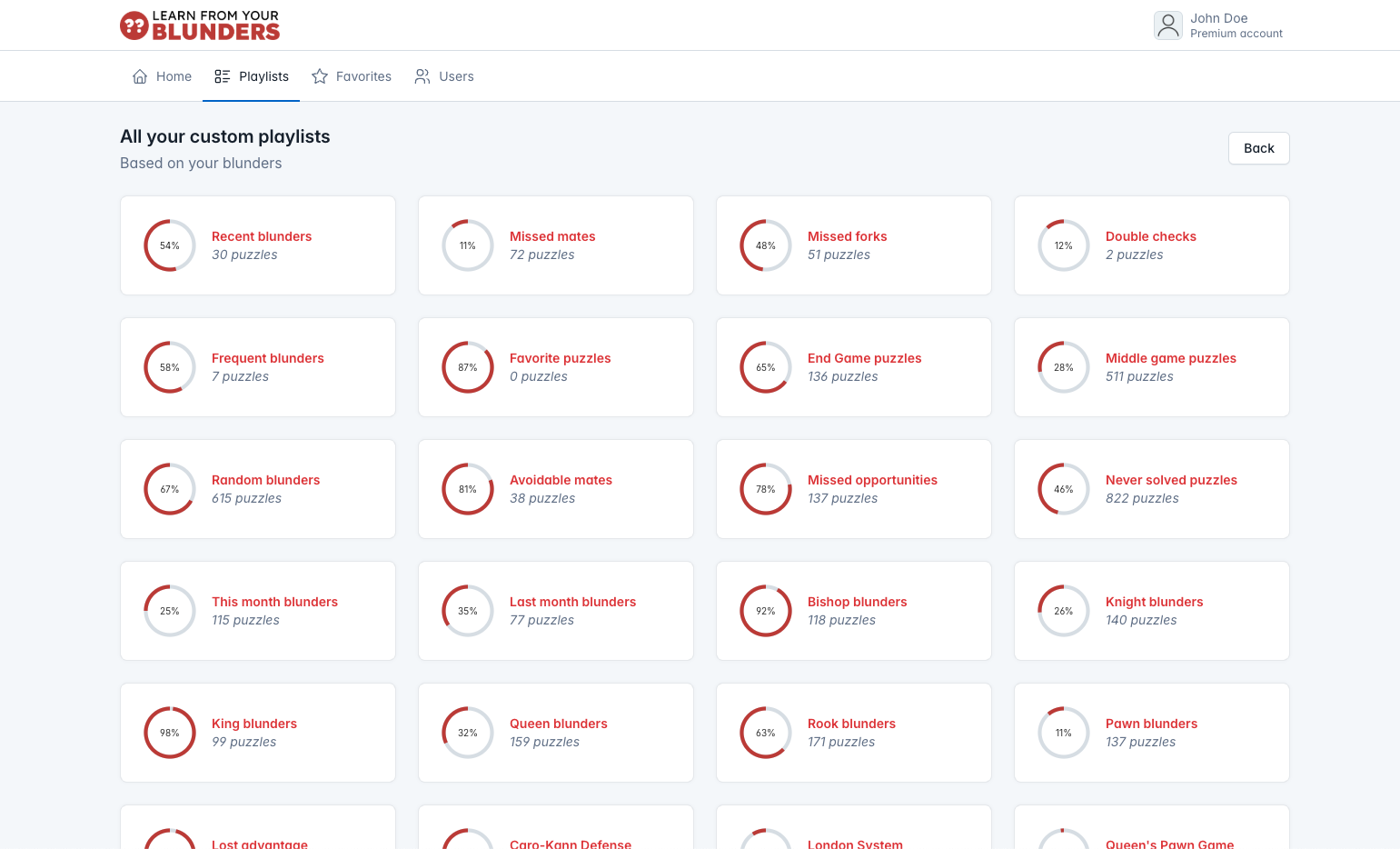1400x849 pixels.
Task: Open the King blunders playlist
Action: [258, 733]
